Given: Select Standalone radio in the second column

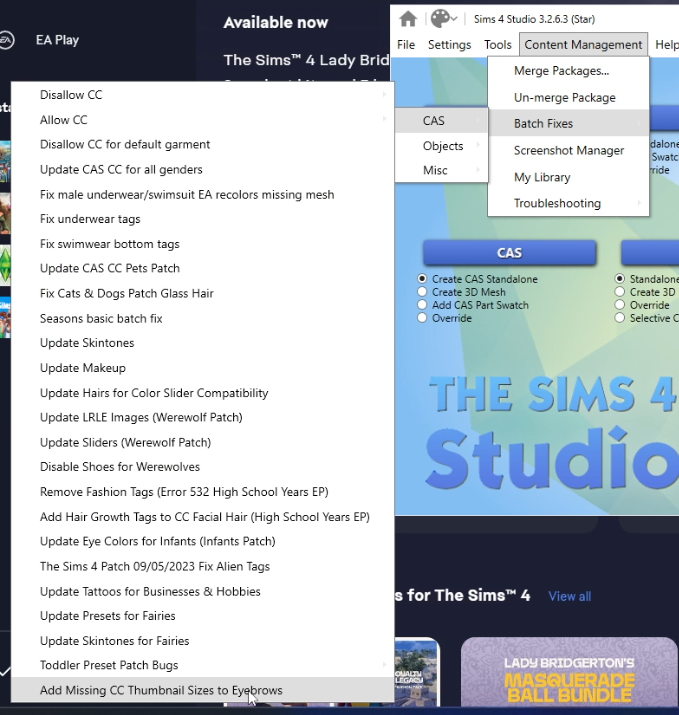Looking at the screenshot, I should [619, 279].
